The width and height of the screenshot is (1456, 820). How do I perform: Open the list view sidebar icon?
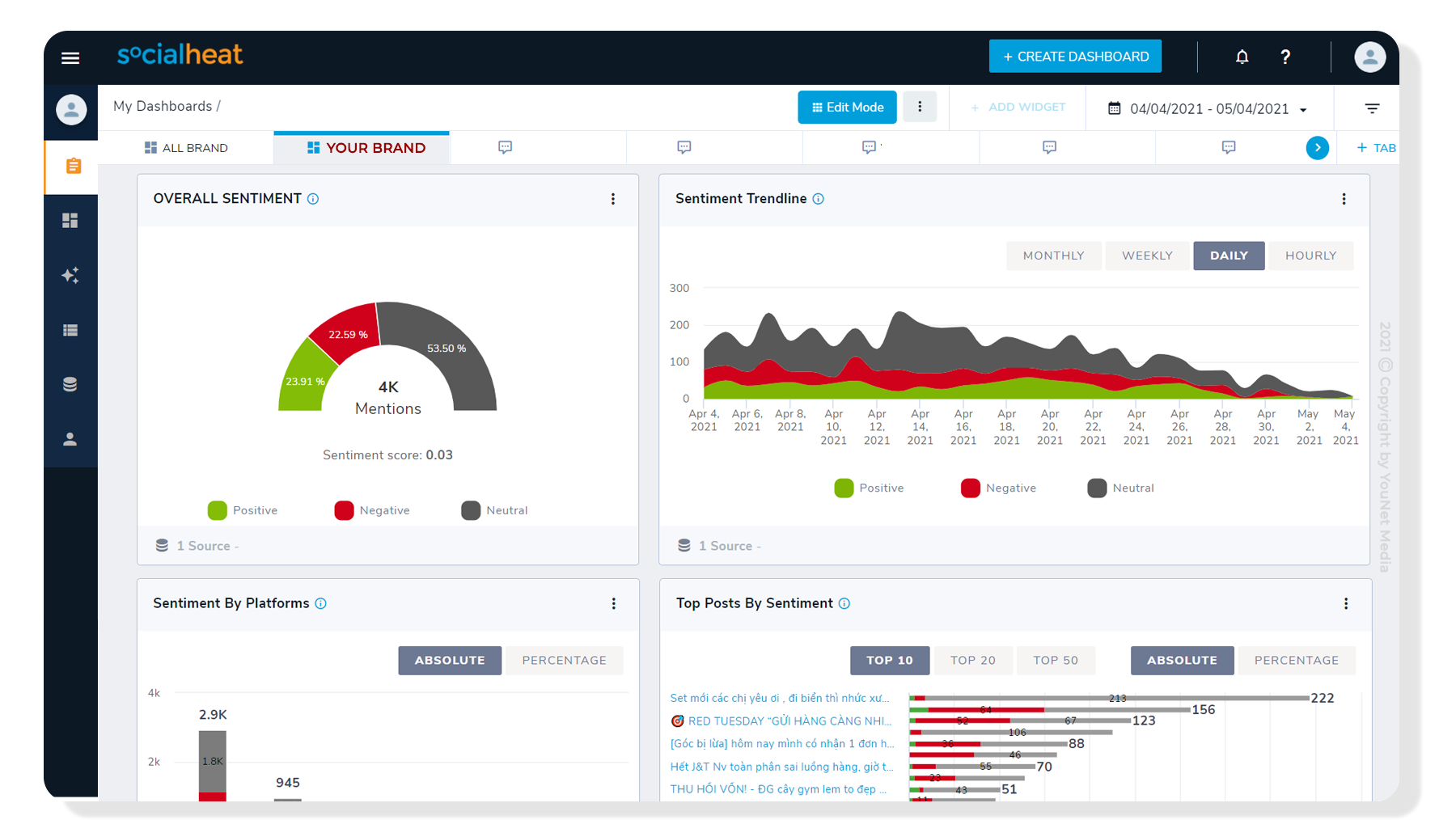(70, 330)
